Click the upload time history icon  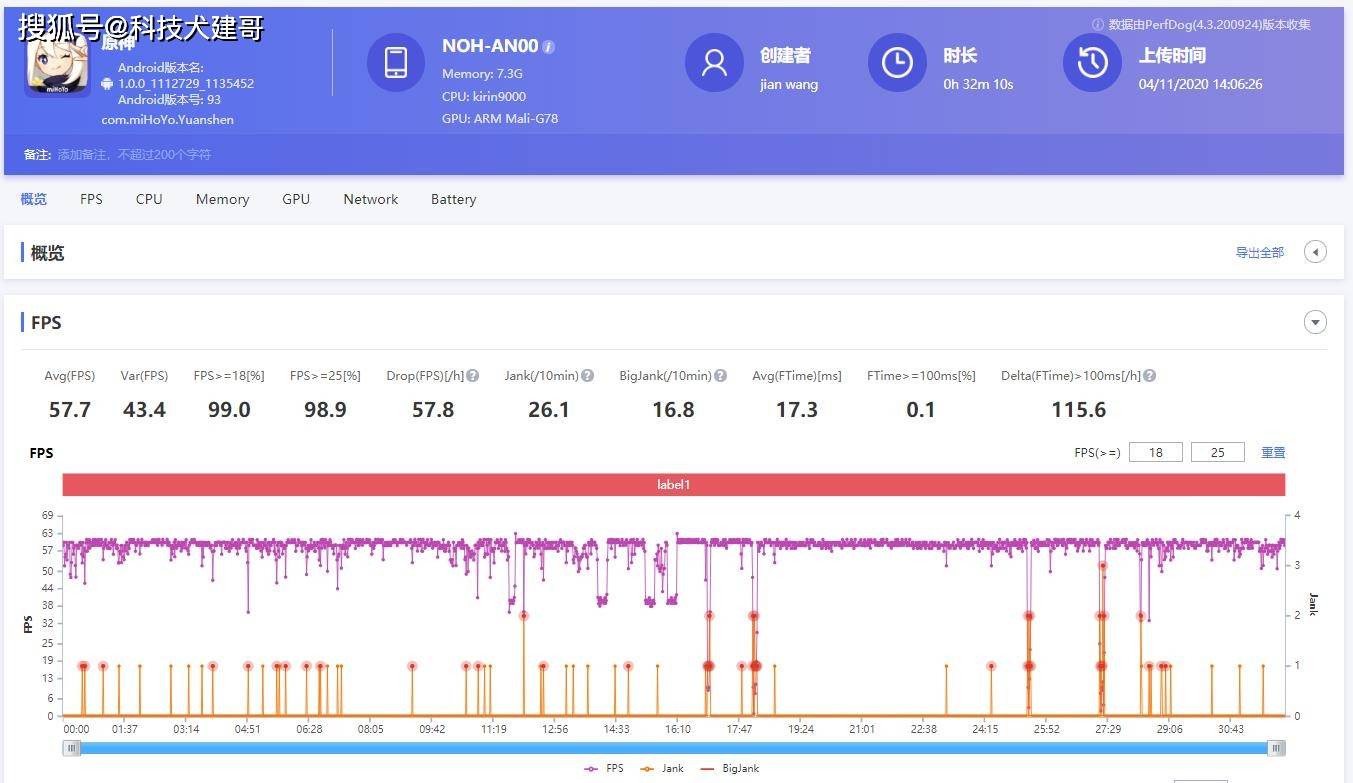pos(1092,62)
